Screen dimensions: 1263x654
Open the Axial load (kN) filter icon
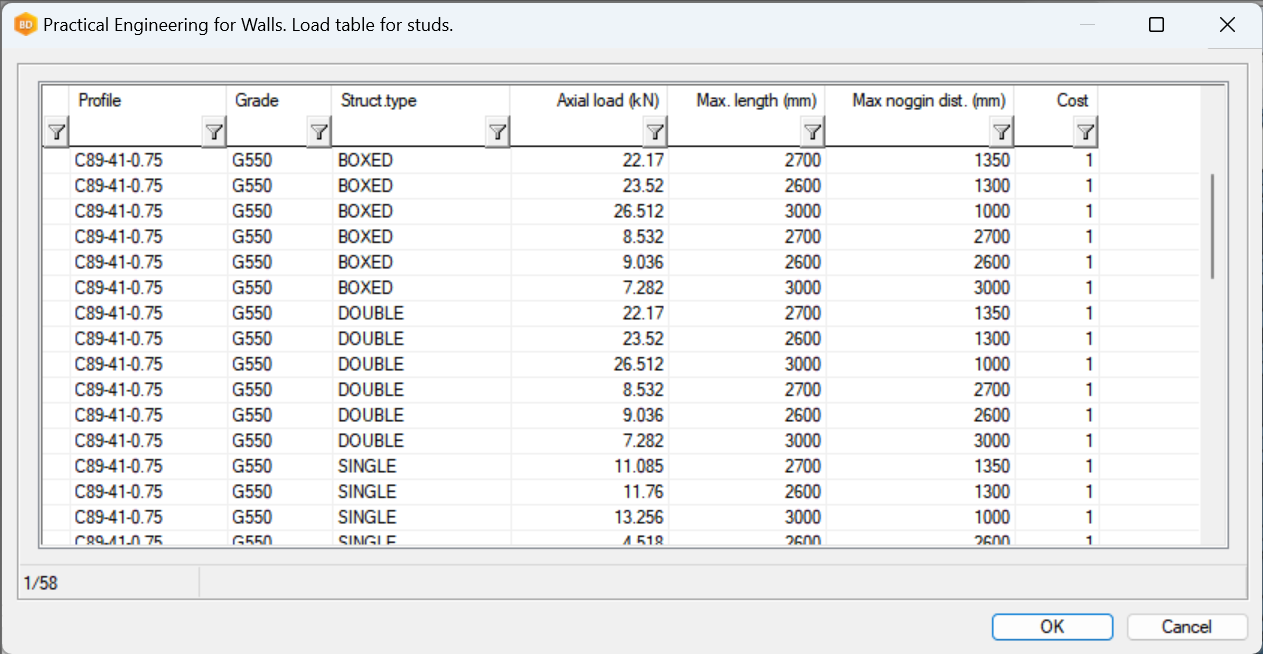[655, 132]
